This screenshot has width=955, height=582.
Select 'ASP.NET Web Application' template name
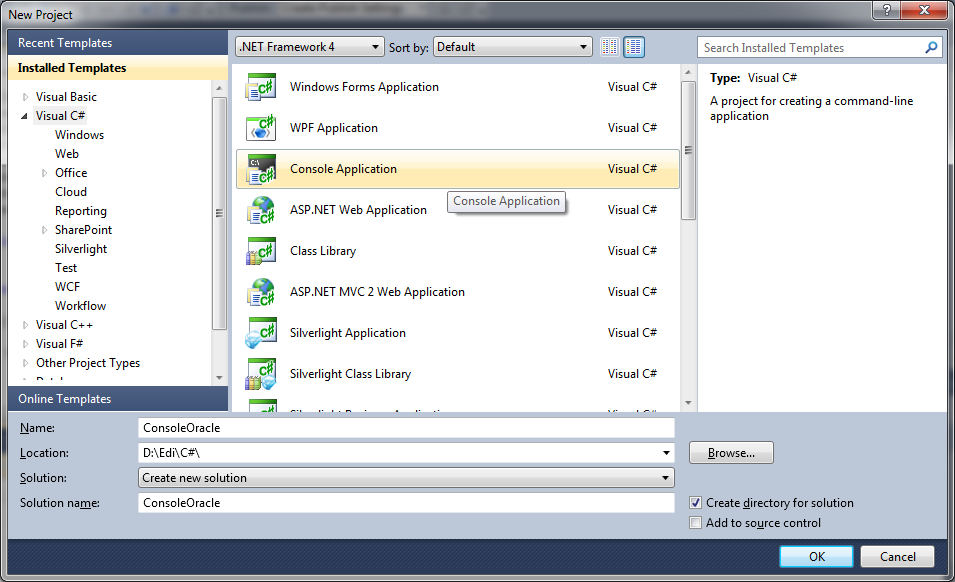pyautogui.click(x=358, y=210)
